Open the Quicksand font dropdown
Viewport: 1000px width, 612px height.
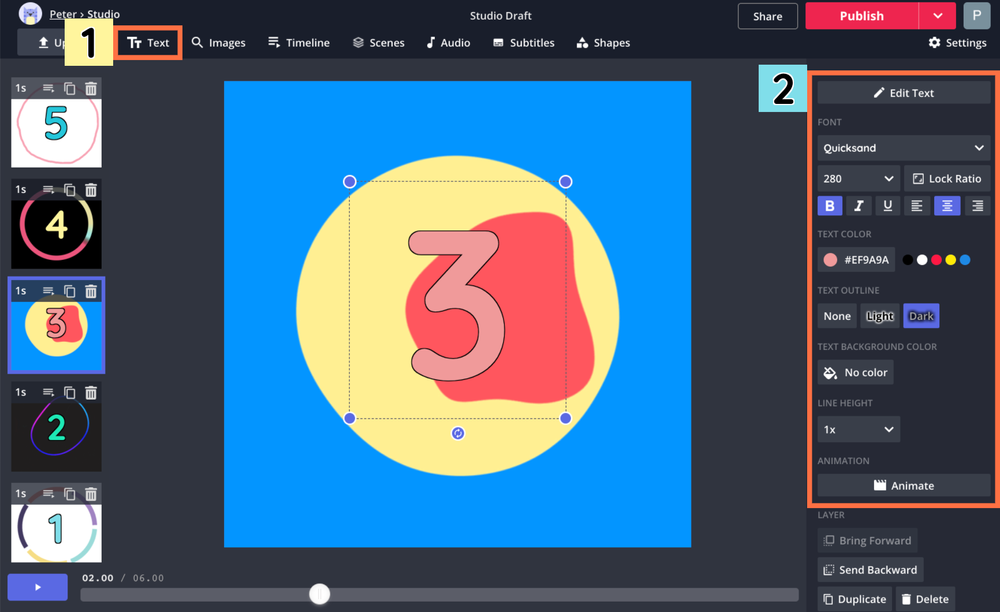click(903, 147)
